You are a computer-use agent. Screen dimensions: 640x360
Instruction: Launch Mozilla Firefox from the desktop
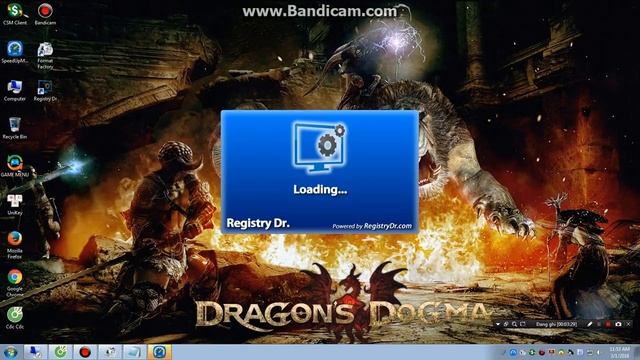pos(15,244)
